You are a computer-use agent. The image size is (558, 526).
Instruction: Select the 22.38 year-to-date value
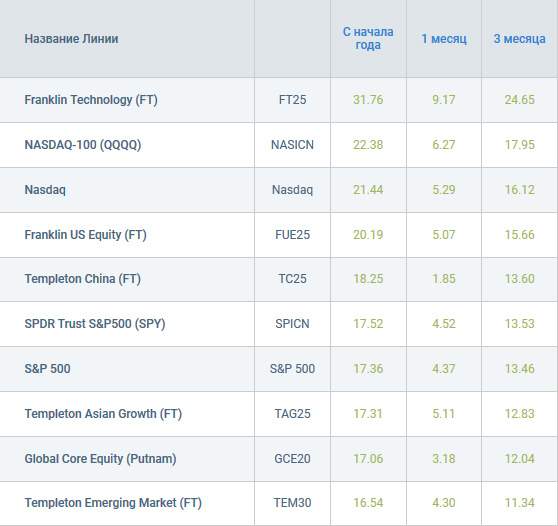(368, 145)
